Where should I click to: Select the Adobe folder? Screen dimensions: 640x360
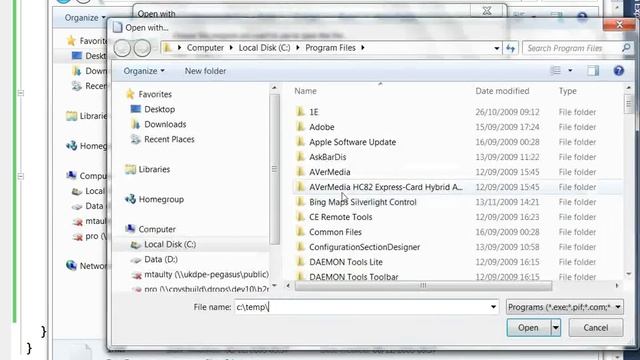[322, 127]
